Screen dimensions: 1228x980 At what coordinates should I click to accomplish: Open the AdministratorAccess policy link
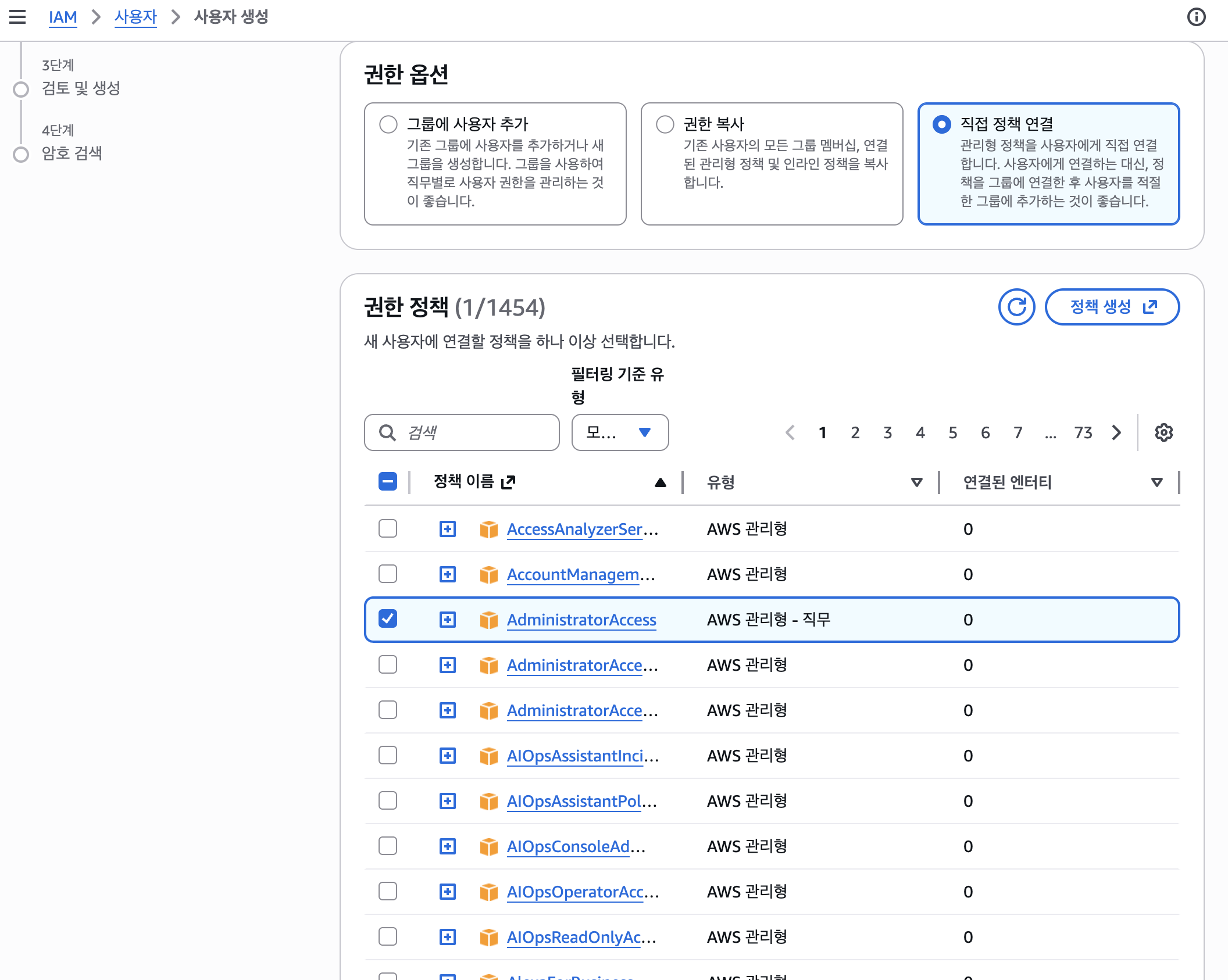point(581,620)
